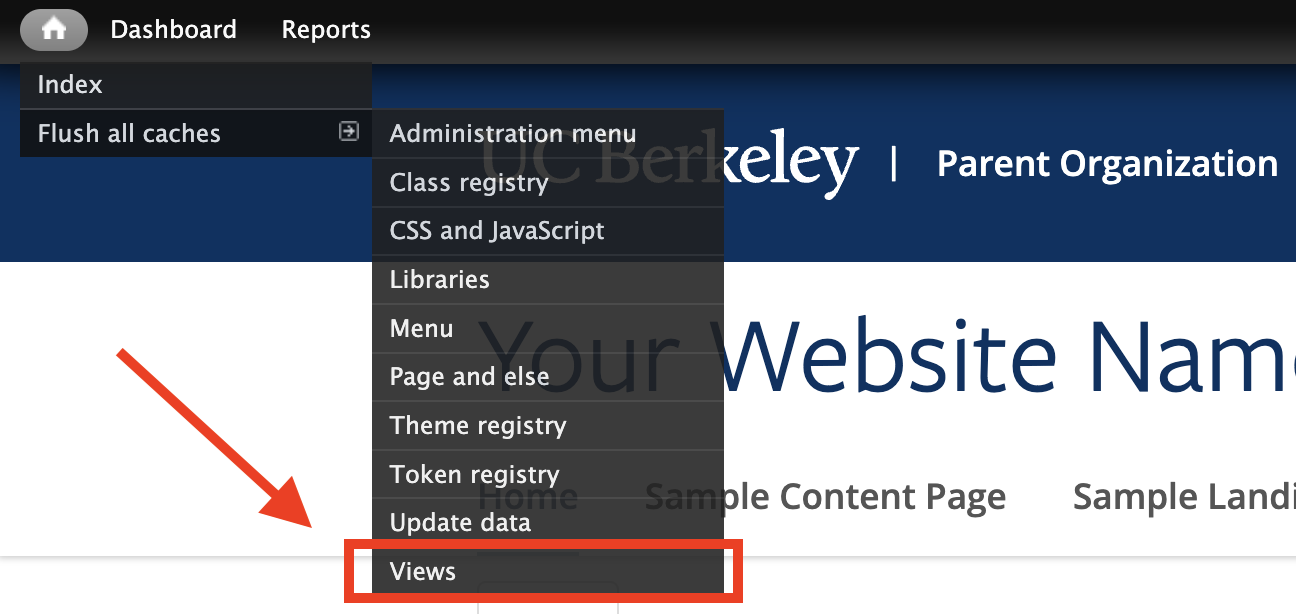Expand the Flush all caches submenu

196,133
